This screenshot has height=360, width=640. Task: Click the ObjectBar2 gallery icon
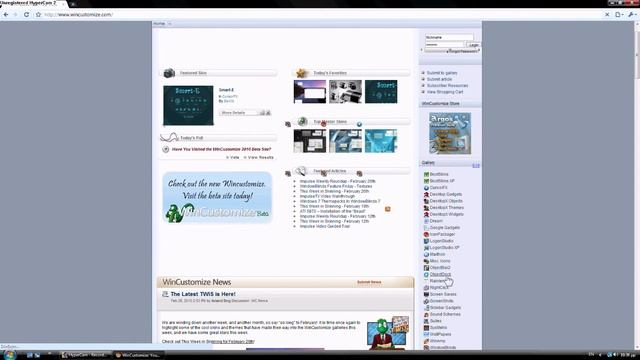426,268
